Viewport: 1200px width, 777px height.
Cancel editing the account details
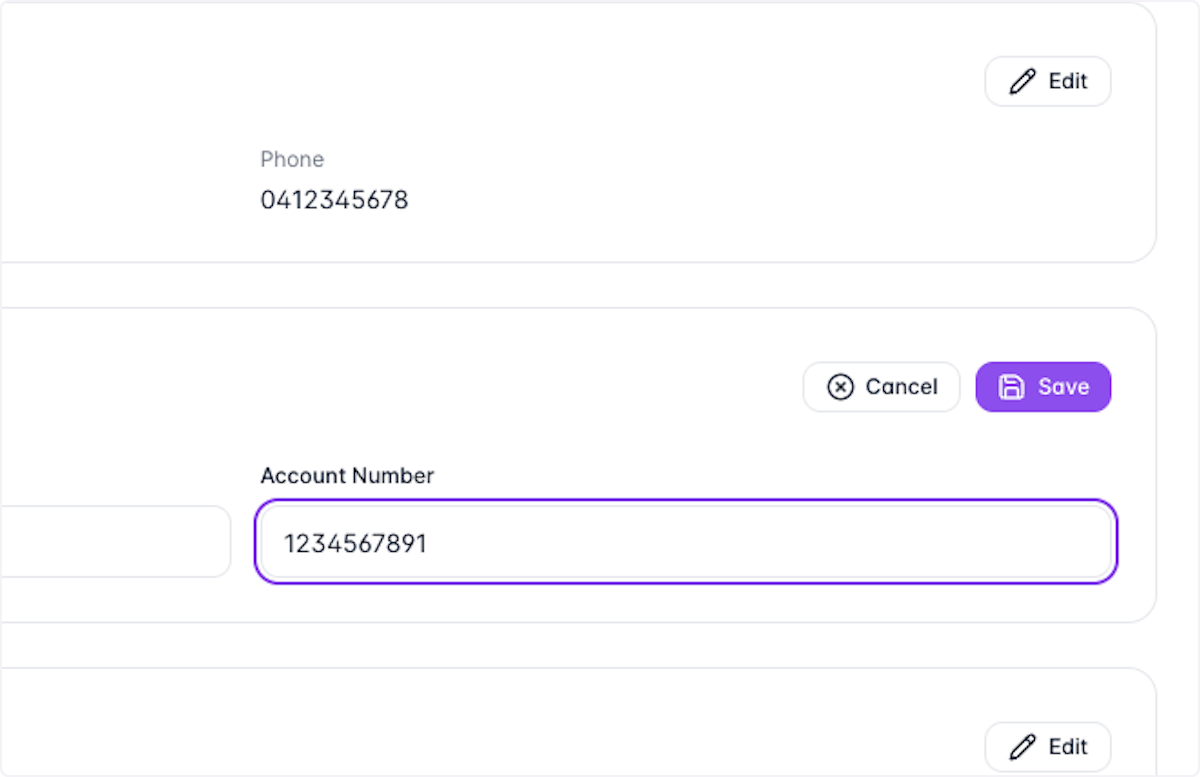881,387
